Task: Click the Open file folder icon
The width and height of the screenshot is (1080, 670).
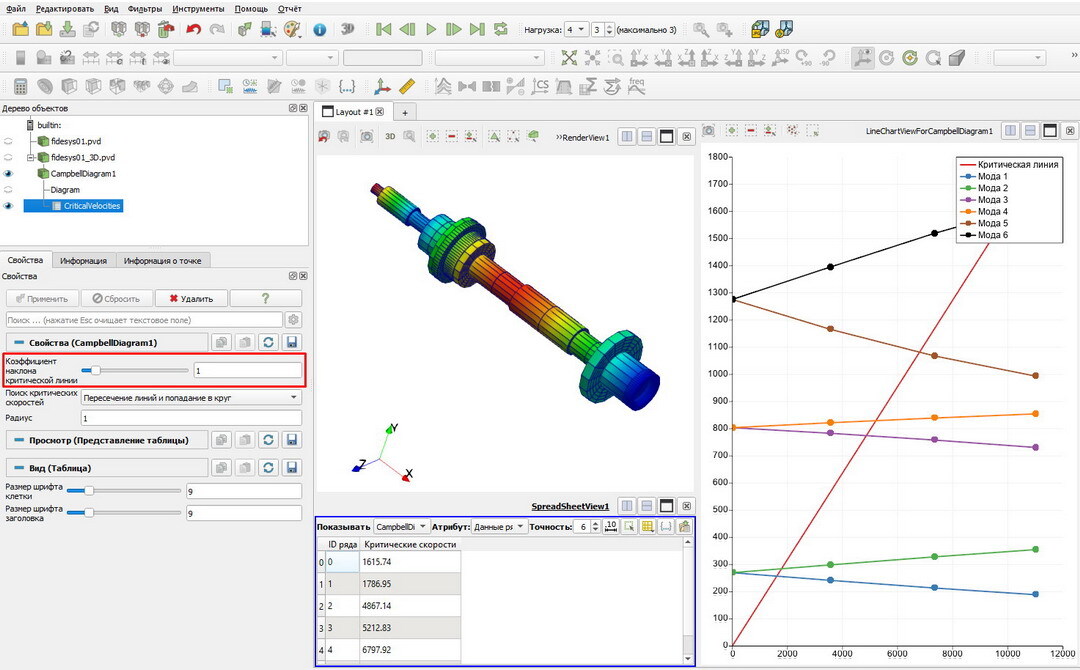Action: (x=21, y=29)
